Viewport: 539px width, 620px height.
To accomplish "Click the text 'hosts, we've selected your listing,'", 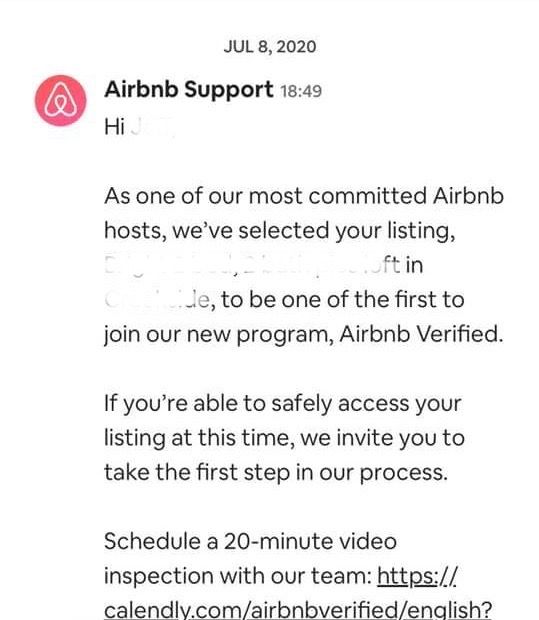I will tap(280, 231).
